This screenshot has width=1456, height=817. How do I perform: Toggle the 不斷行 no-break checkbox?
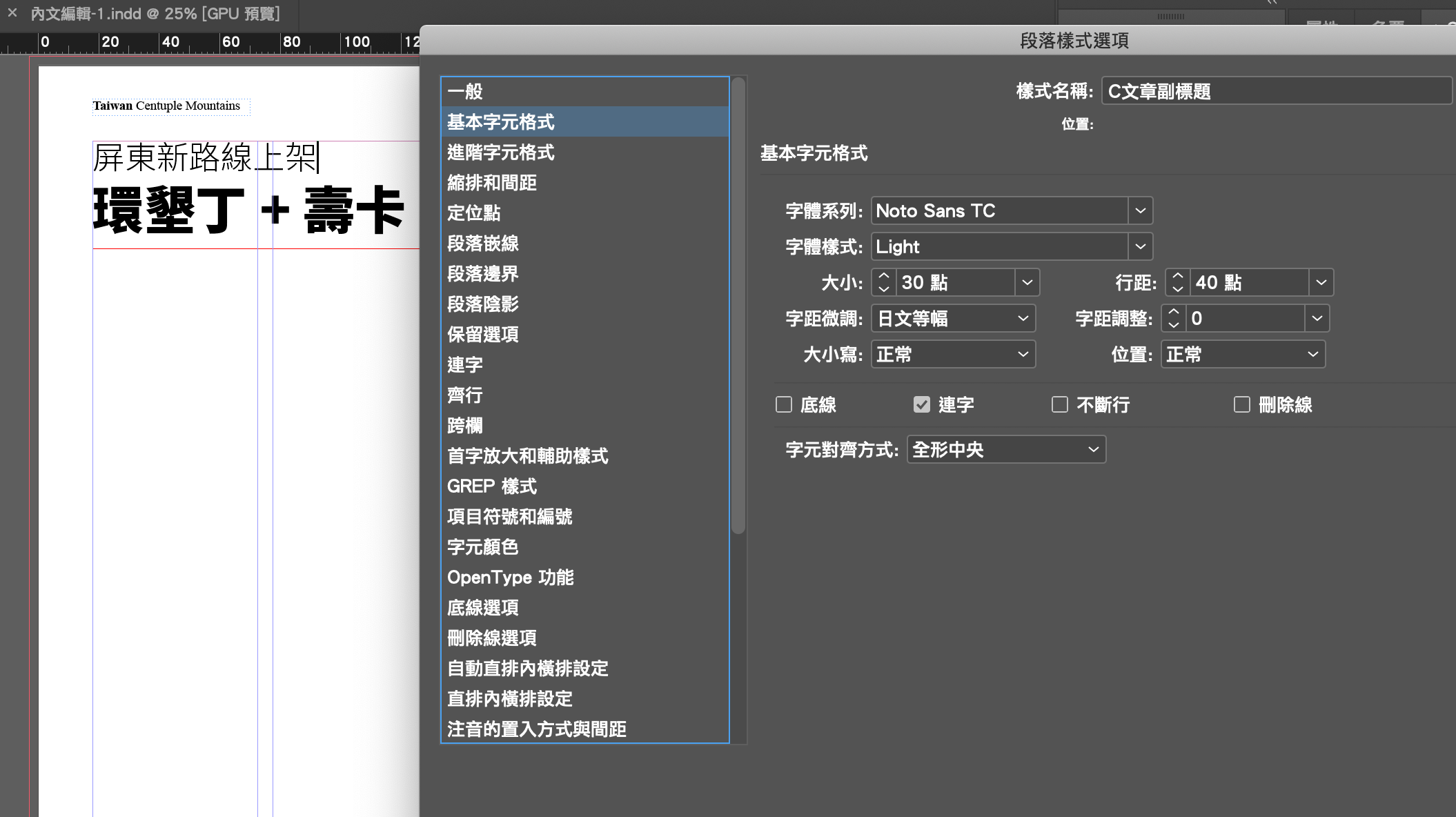pos(1060,404)
